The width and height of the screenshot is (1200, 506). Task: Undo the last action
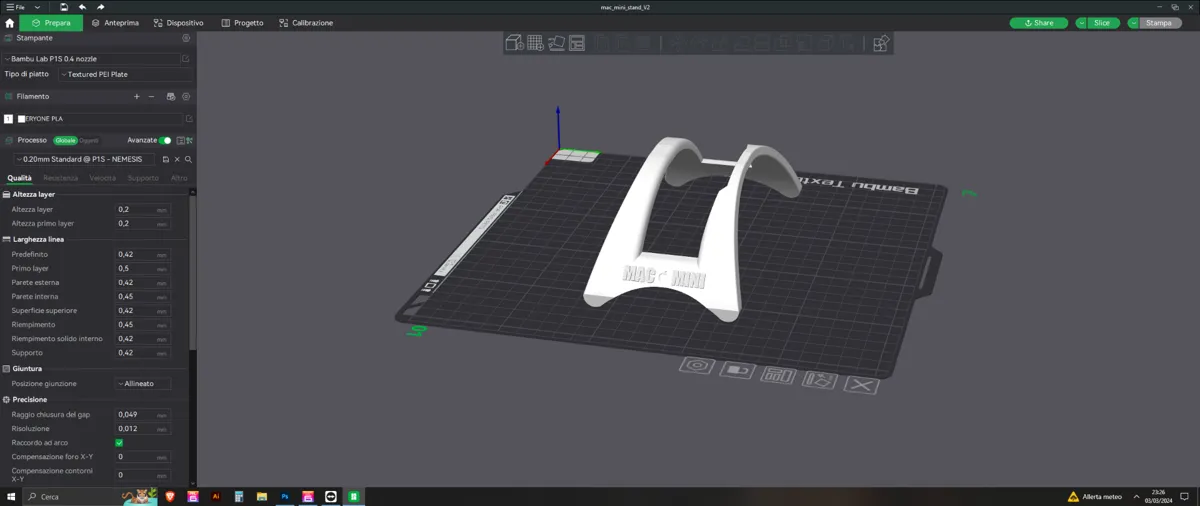coord(82,7)
